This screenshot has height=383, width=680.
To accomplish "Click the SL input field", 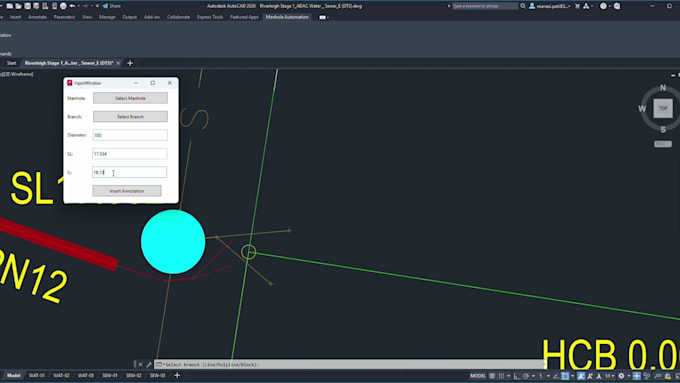I will pyautogui.click(x=130, y=154).
